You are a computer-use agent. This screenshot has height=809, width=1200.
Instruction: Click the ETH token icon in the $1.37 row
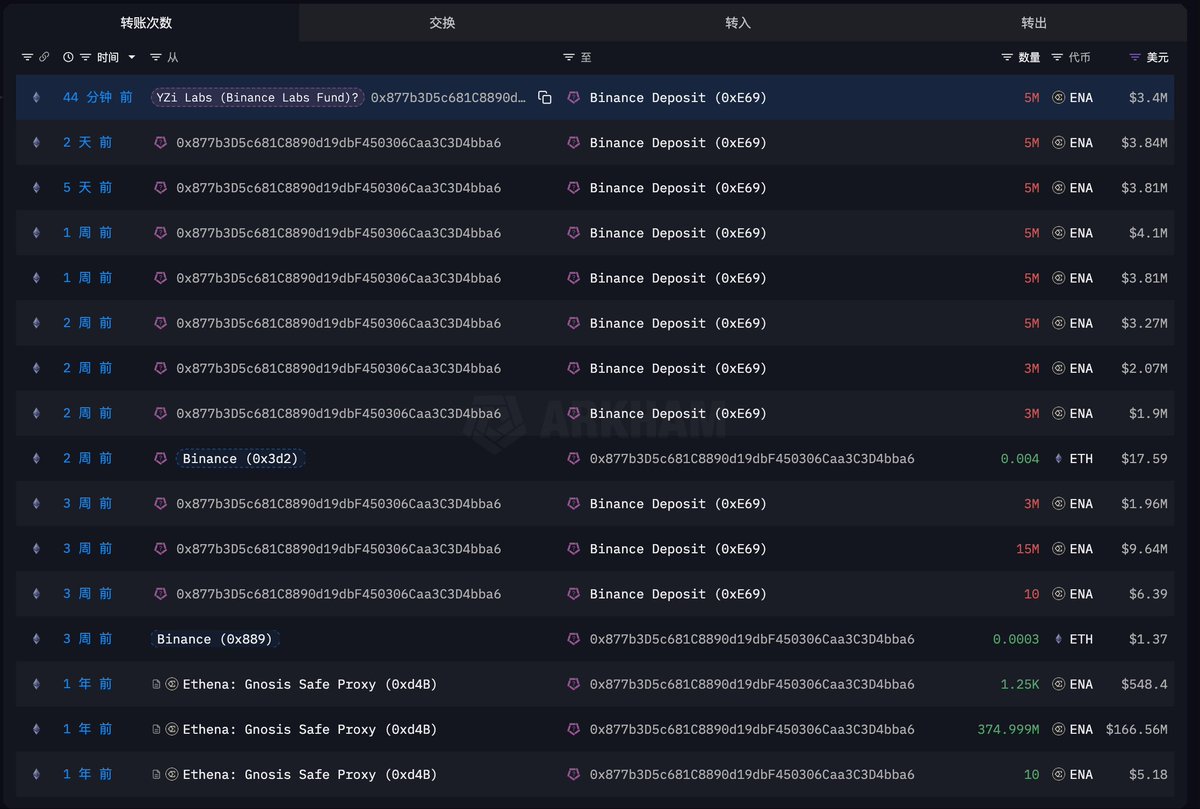[1060, 639]
